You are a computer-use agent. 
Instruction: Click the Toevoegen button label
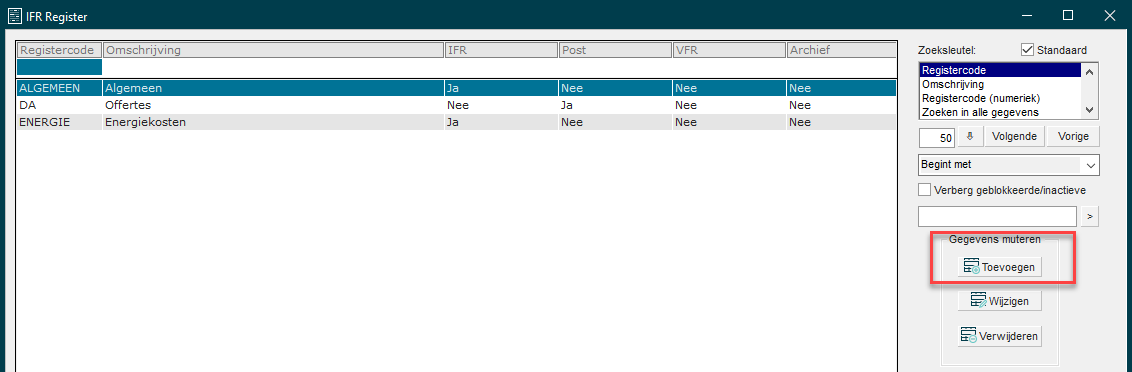tap(1008, 267)
